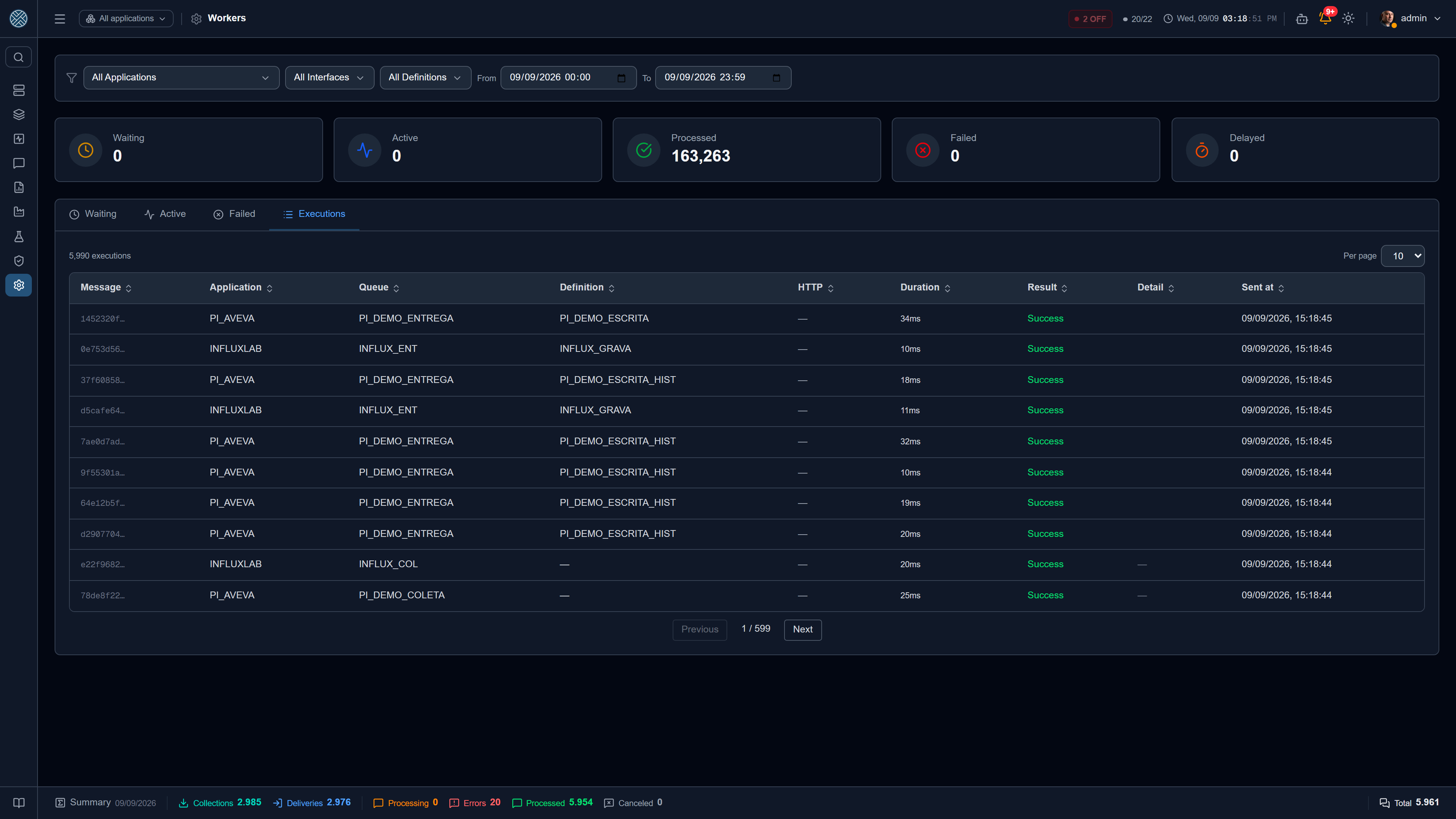This screenshot has width=1456, height=819.
Task: Sort by Message column header
Action: coord(106,288)
